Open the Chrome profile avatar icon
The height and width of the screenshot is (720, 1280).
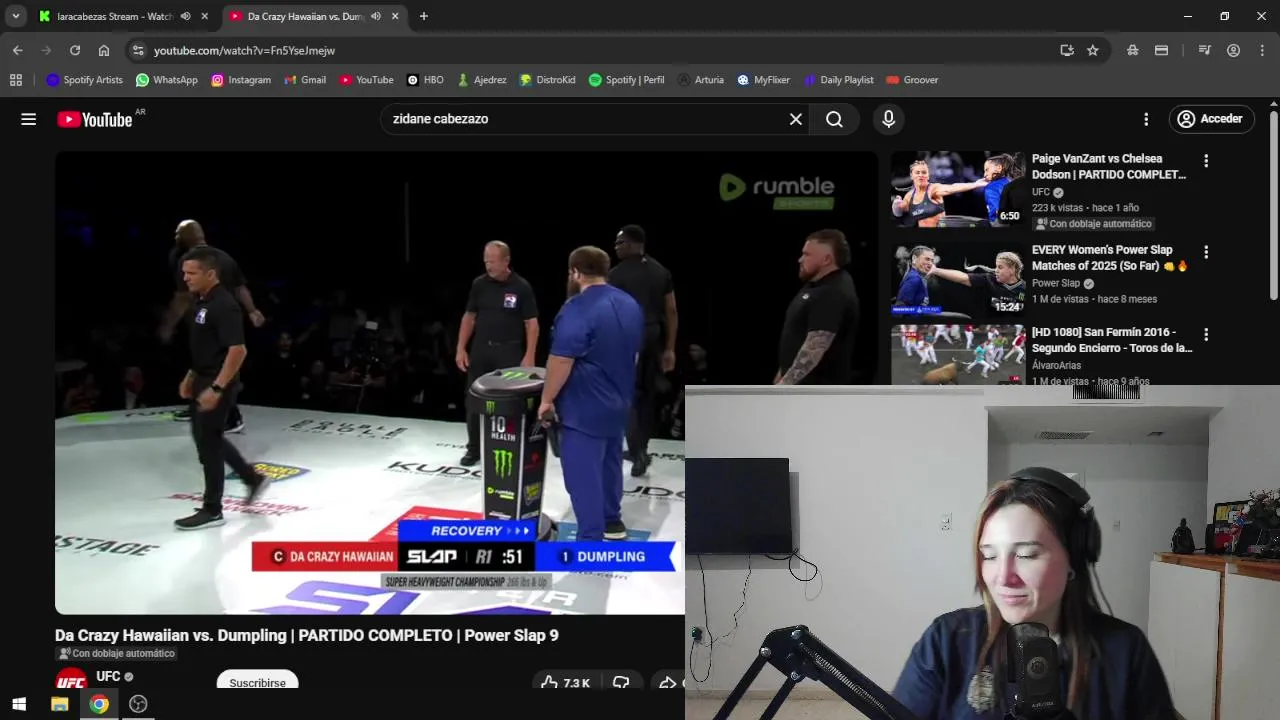pyautogui.click(x=1234, y=50)
